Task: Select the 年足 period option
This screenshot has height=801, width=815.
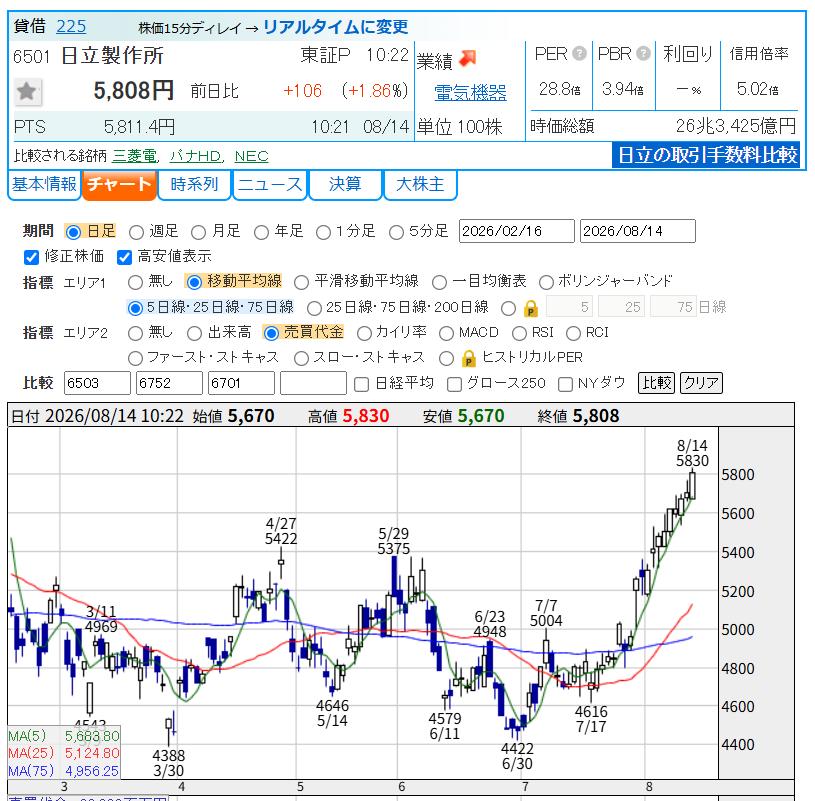Action: click(261, 232)
